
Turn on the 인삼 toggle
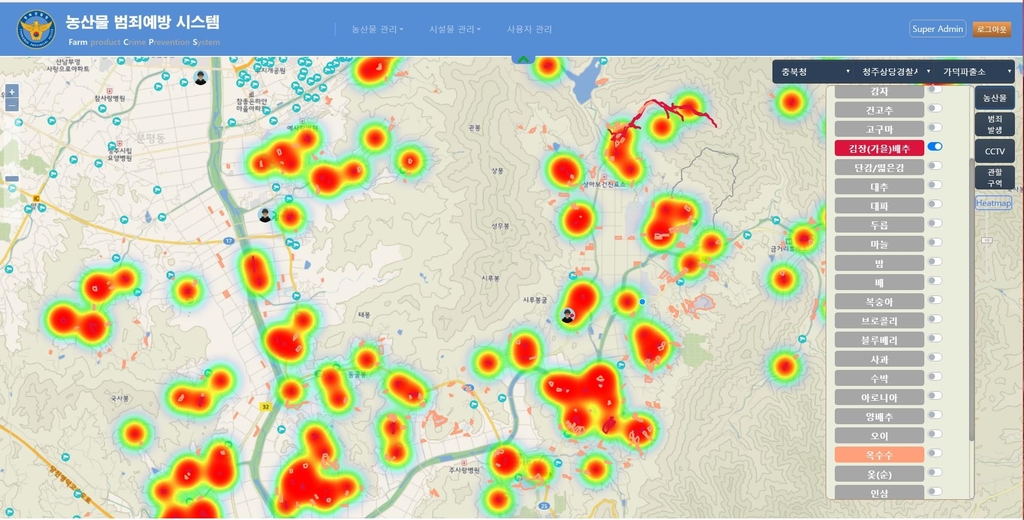click(935, 491)
